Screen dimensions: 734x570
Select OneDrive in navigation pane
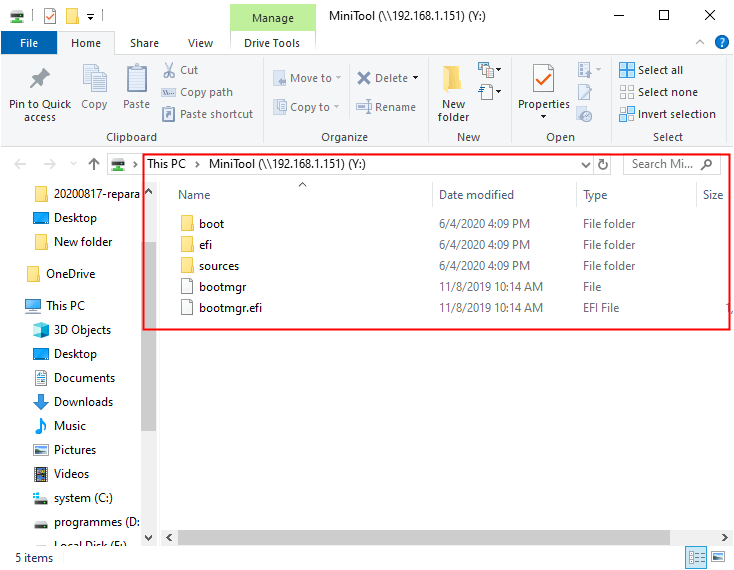(x=61, y=274)
